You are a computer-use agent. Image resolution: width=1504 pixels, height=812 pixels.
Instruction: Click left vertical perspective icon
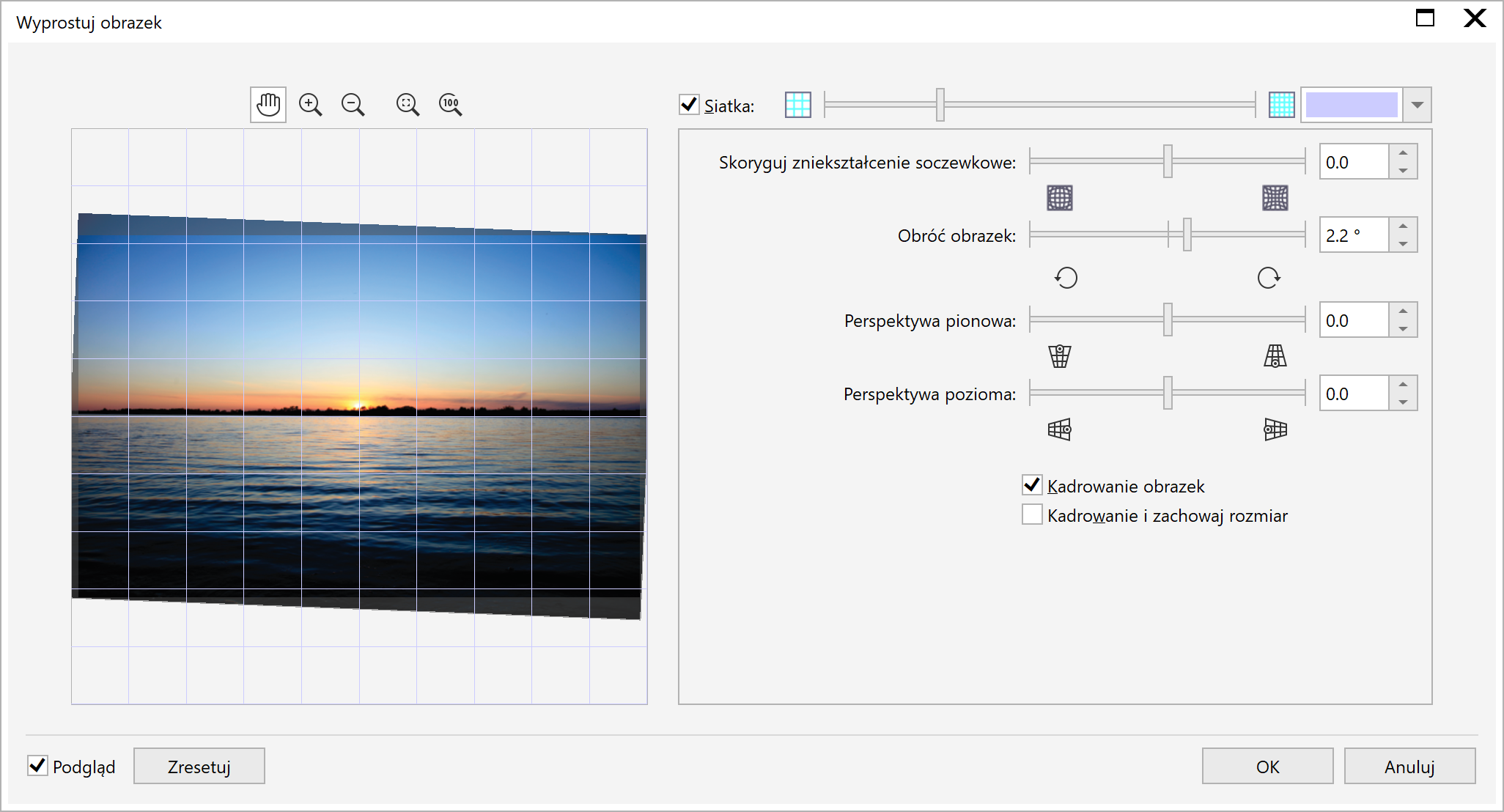[1059, 356]
